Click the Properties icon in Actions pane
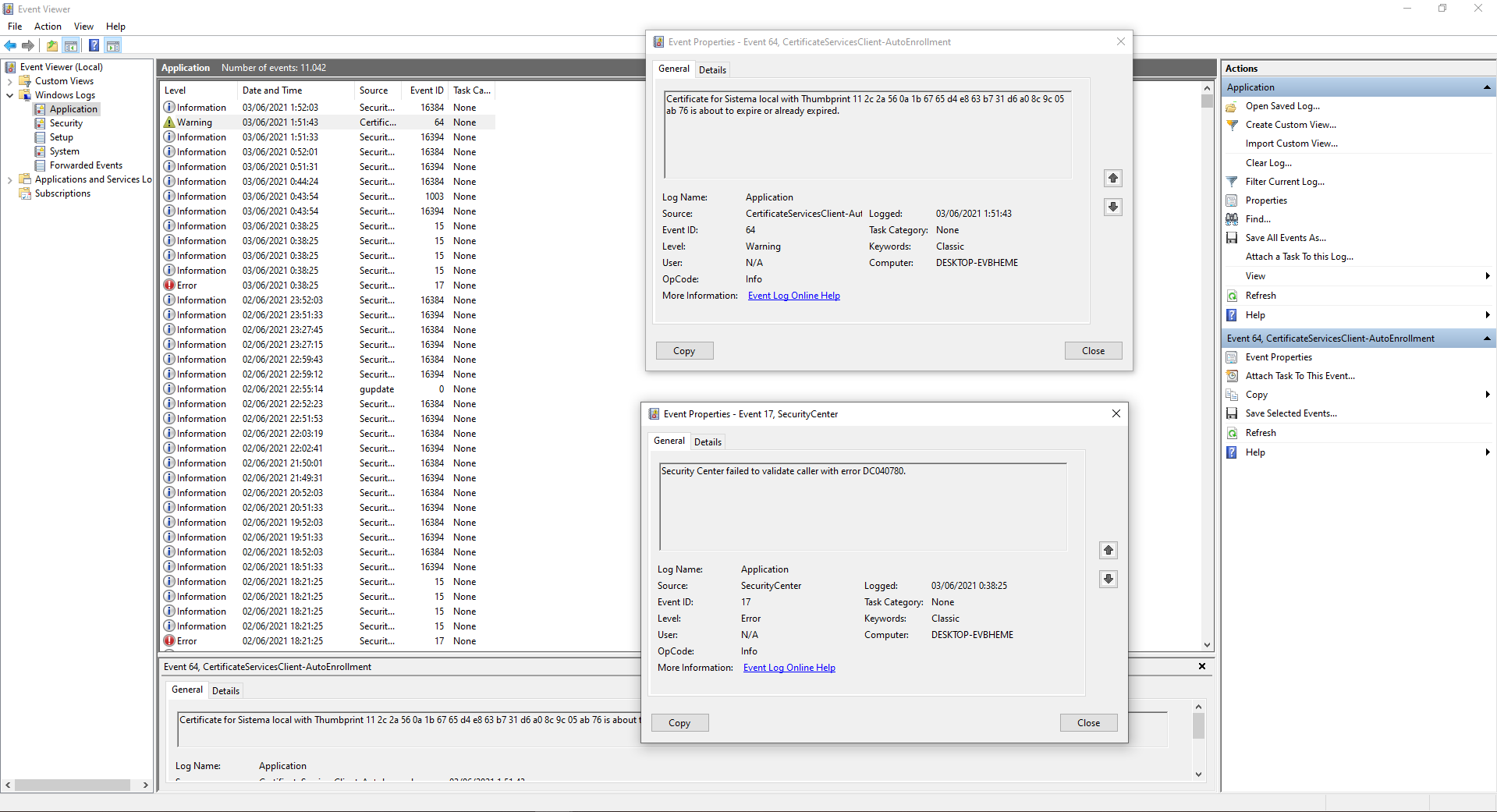1497x812 pixels. 1232,200
